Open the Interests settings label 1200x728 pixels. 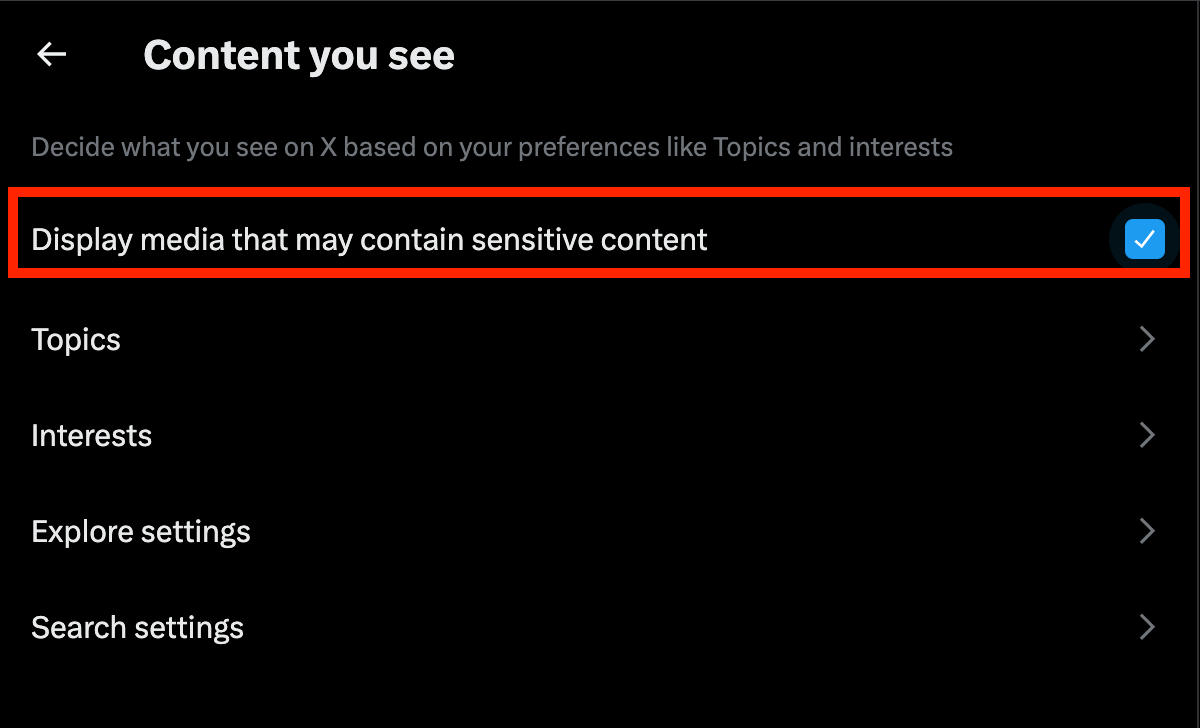pos(91,436)
